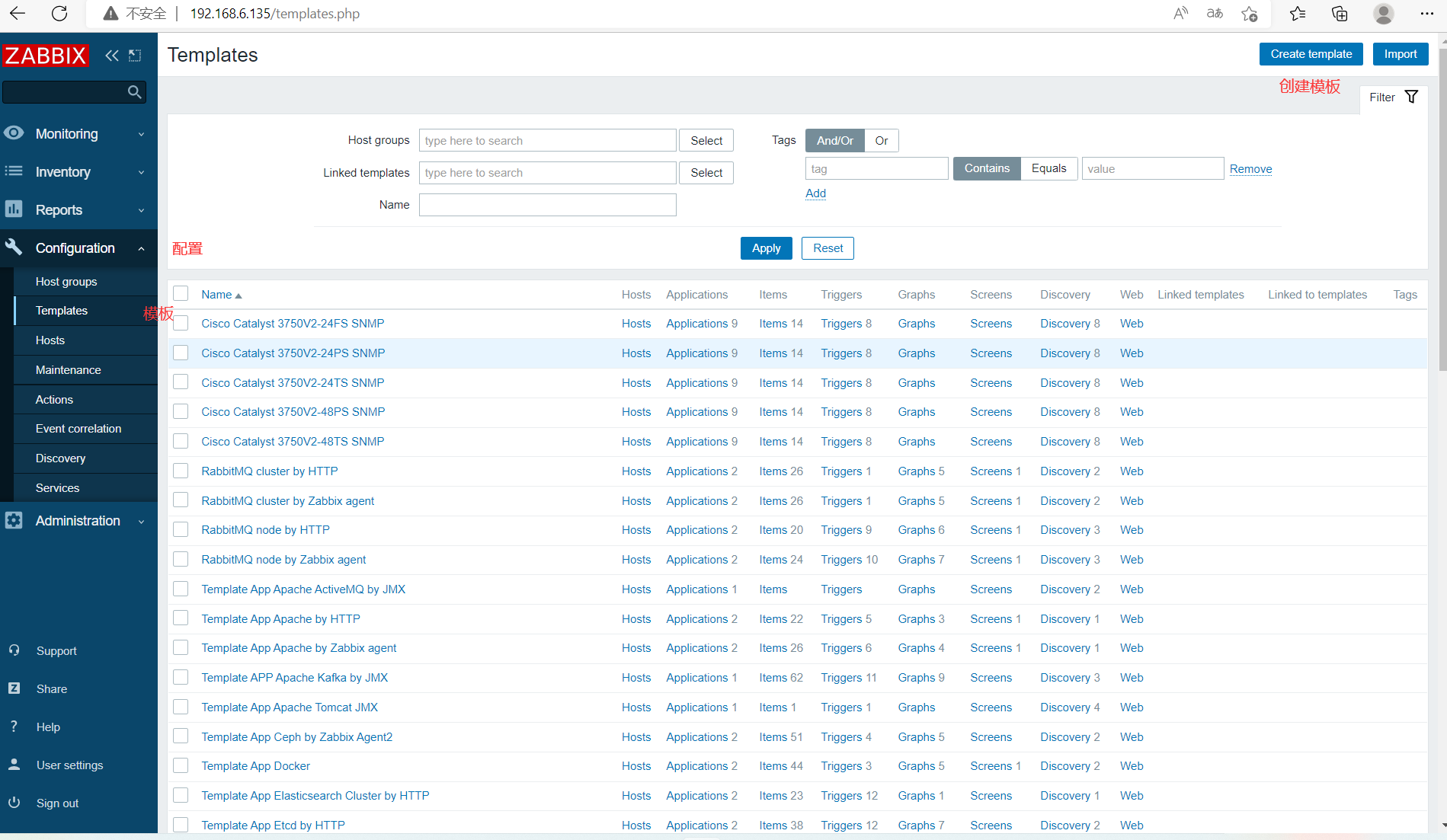Go back with the browser back arrow
Screen dimensions: 1447x840
18,13
